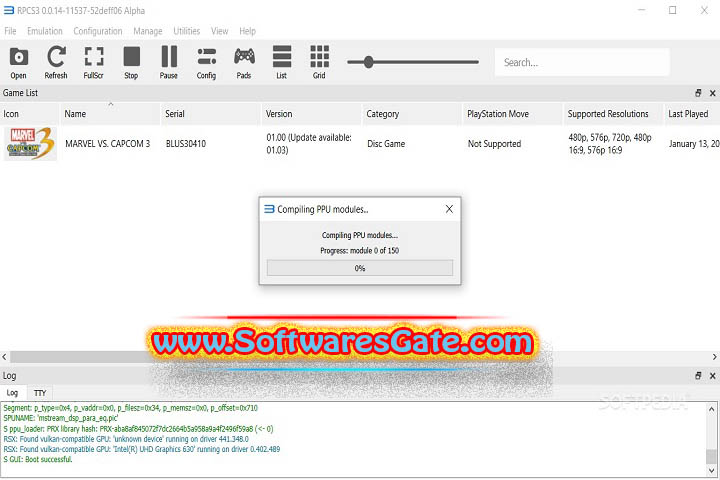Refresh the game list
This screenshot has height=480, width=720.
[56, 62]
